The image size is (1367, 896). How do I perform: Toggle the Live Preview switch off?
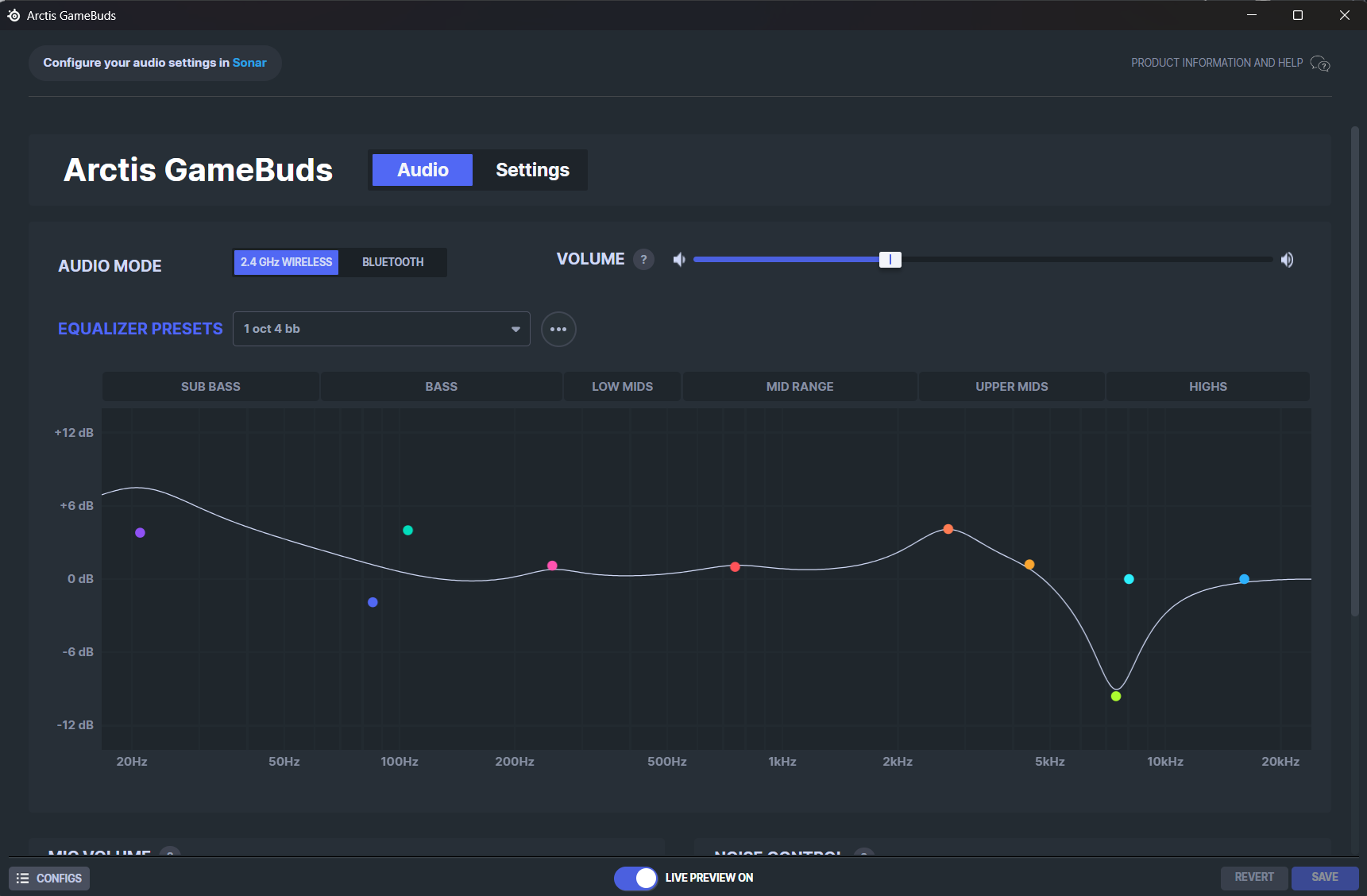point(635,878)
